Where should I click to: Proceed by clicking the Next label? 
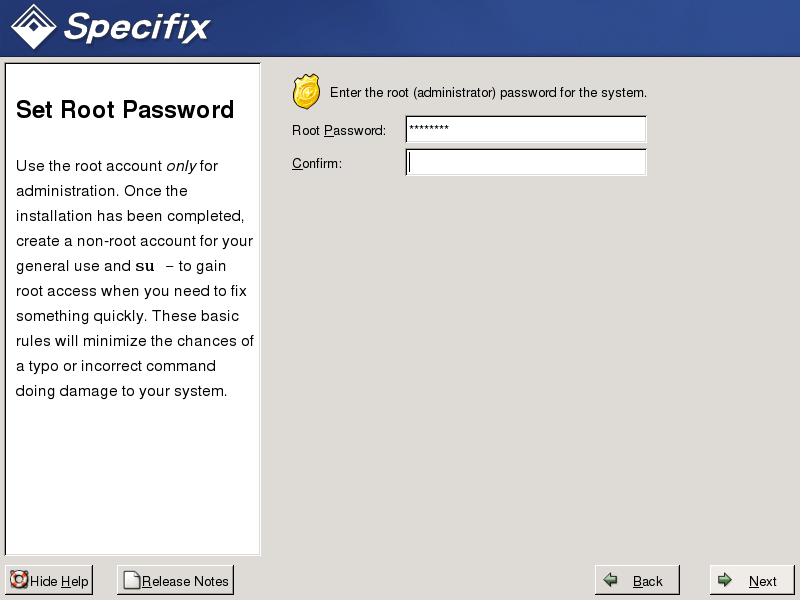tap(762, 581)
